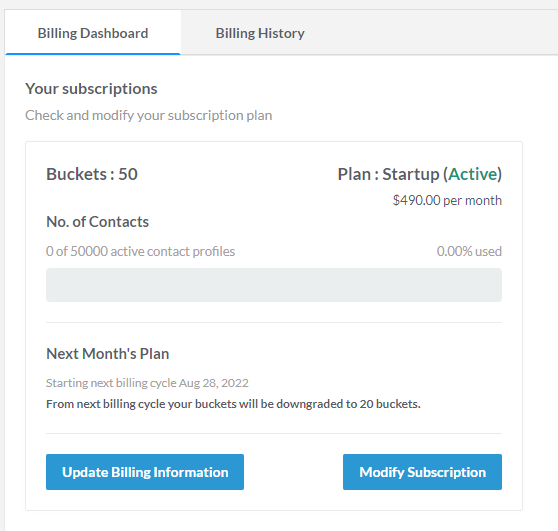Viewport: 558px width, 531px height.
Task: Click the divider above Next Month's Plan
Action: pyautogui.click(x=274, y=322)
